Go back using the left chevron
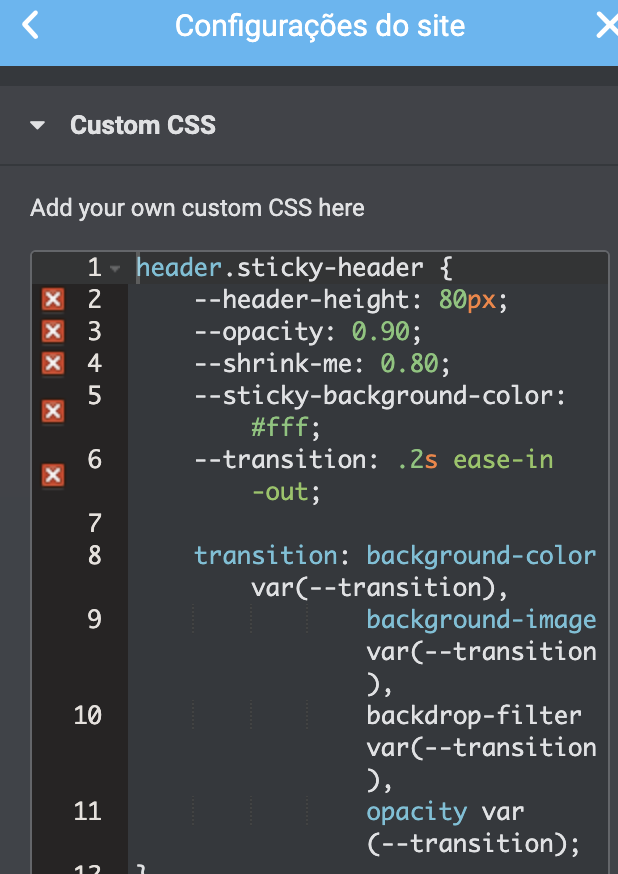The image size is (618, 874). click(31, 26)
